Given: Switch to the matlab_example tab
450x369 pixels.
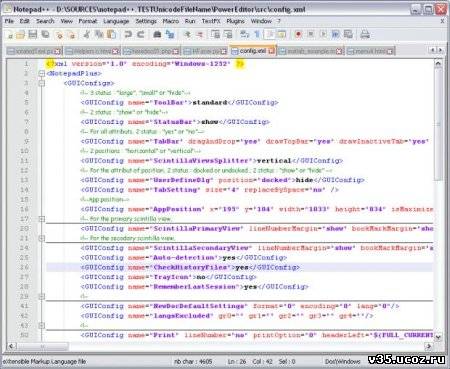Looking at the screenshot, I should [x=311, y=51].
